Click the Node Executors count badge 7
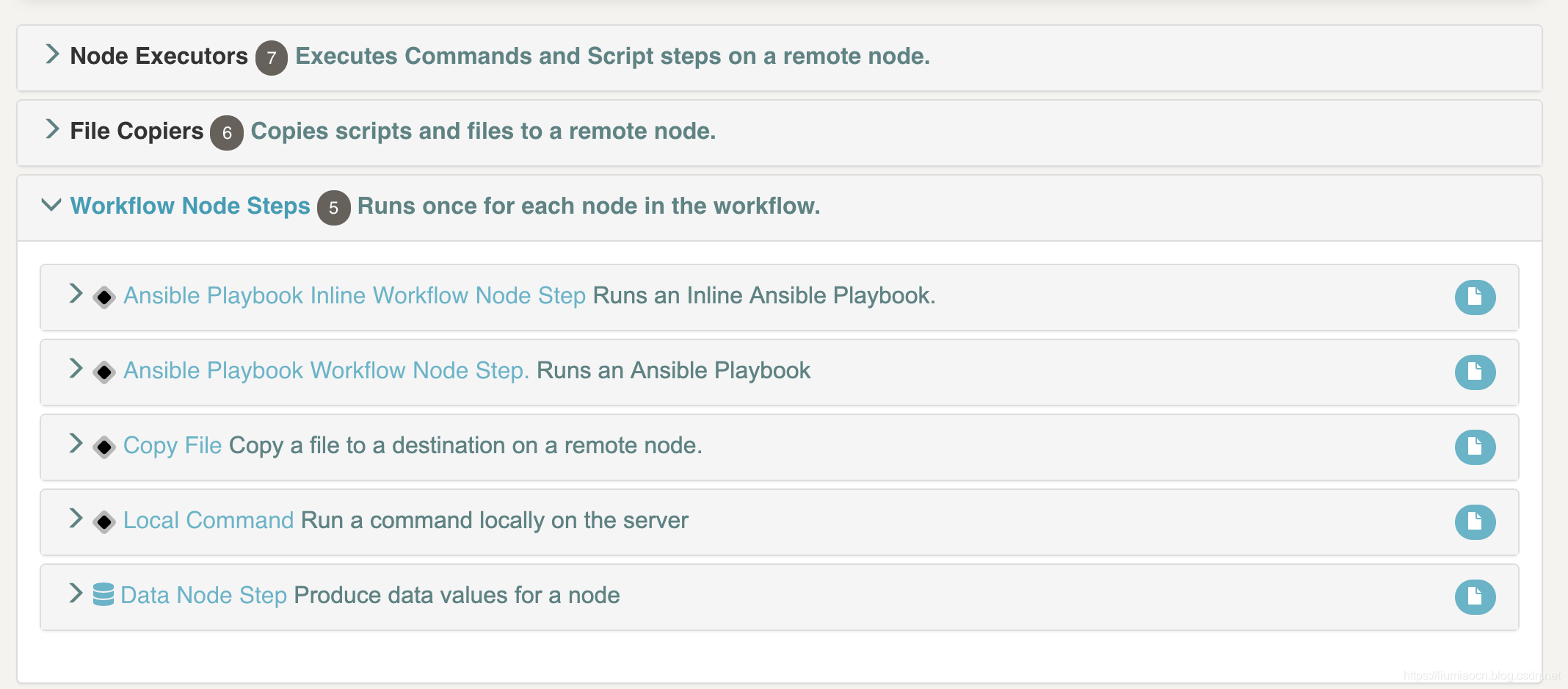 [272, 58]
